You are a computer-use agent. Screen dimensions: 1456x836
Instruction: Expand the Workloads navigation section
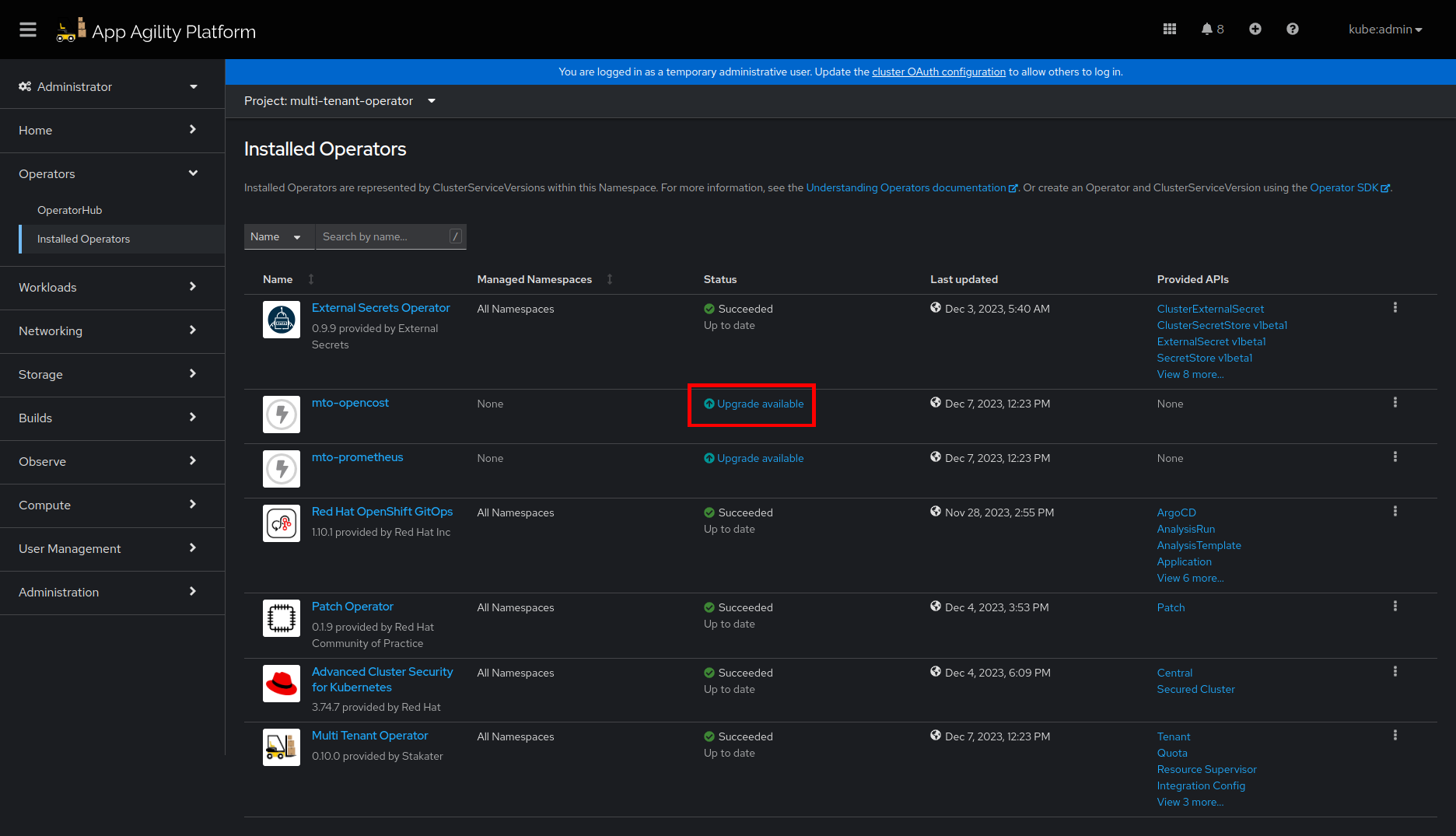point(109,288)
